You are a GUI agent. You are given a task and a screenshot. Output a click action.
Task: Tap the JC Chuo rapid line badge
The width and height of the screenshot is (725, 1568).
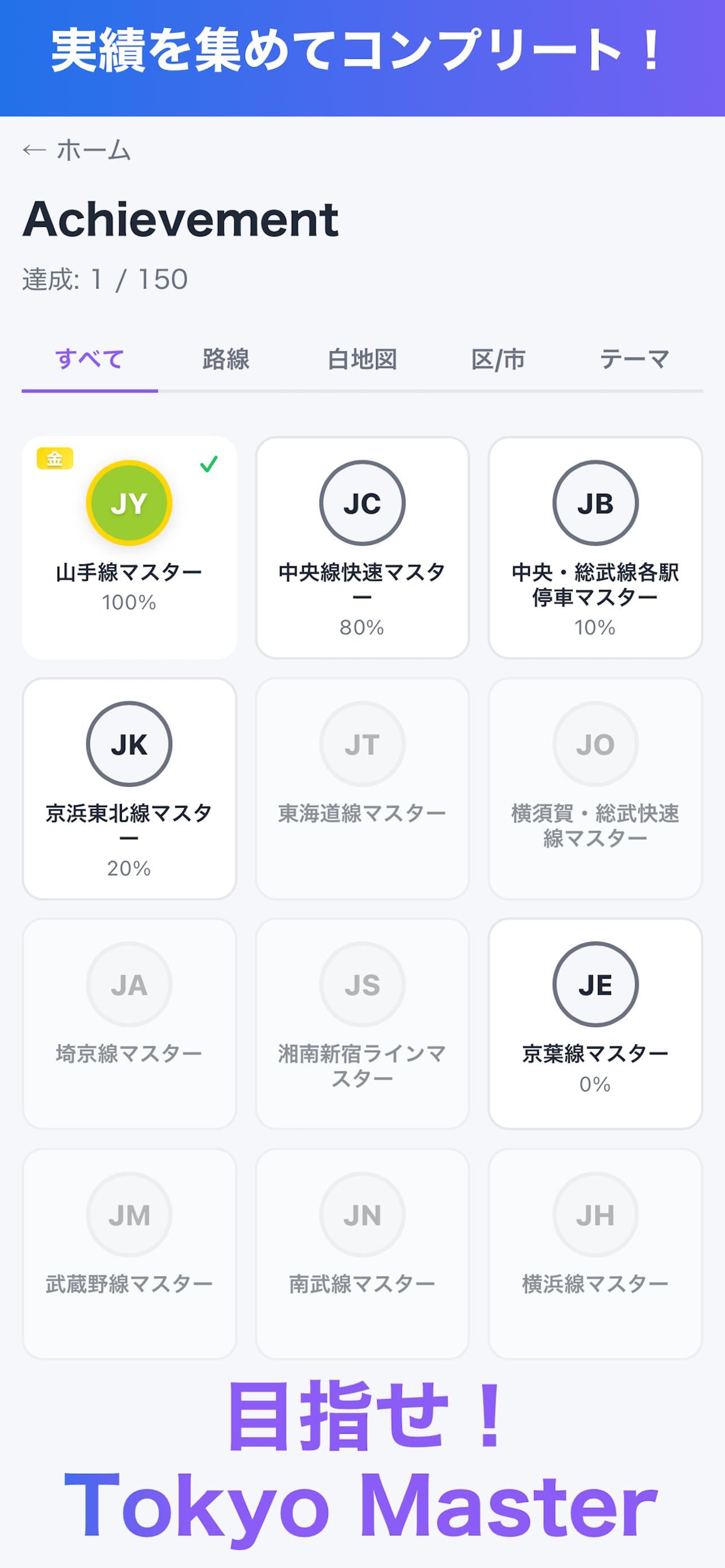click(x=362, y=503)
